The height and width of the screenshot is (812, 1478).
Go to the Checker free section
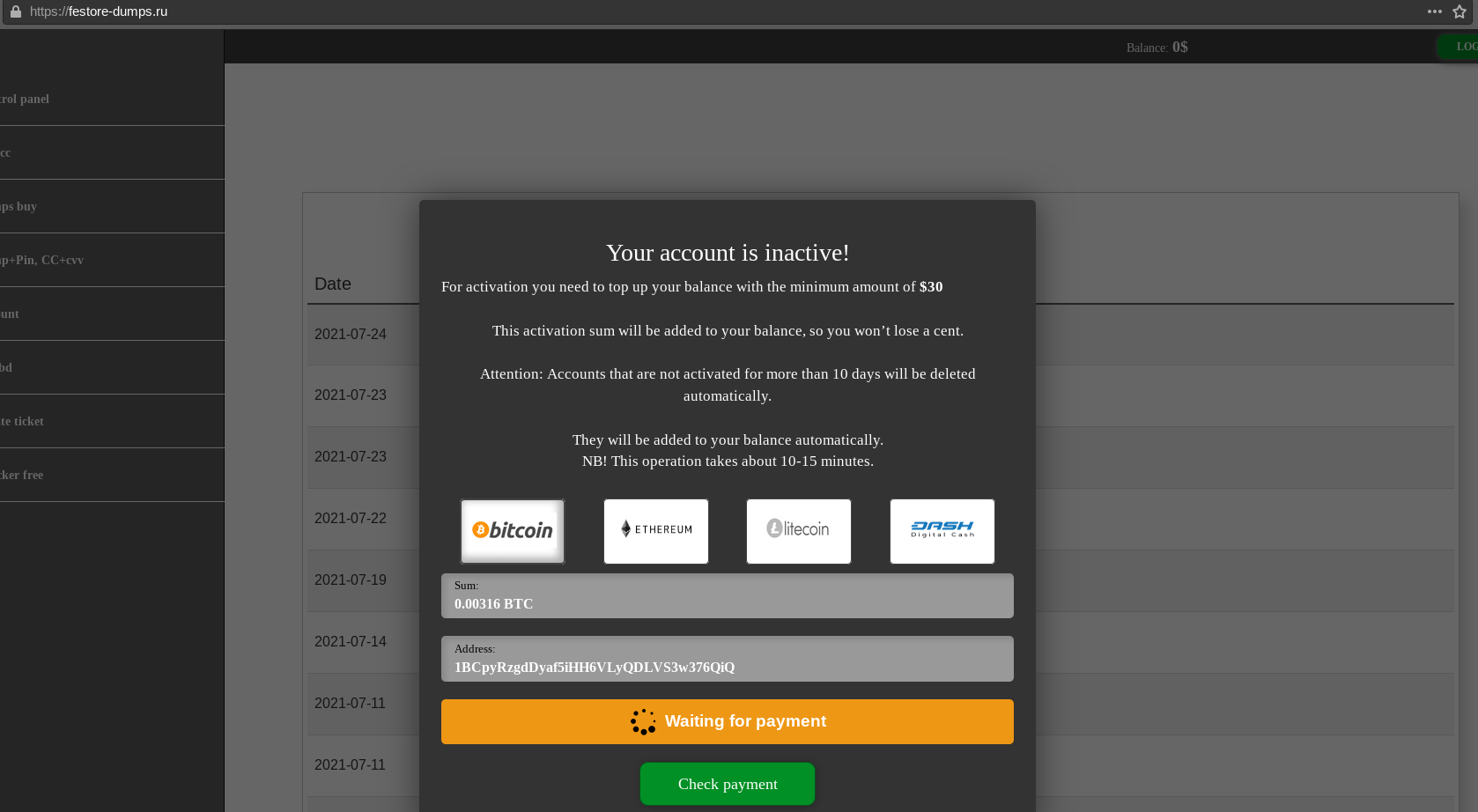click(x=53, y=475)
